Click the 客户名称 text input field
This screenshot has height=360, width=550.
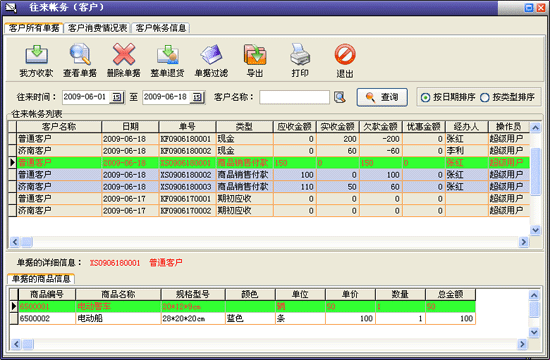pos(295,97)
